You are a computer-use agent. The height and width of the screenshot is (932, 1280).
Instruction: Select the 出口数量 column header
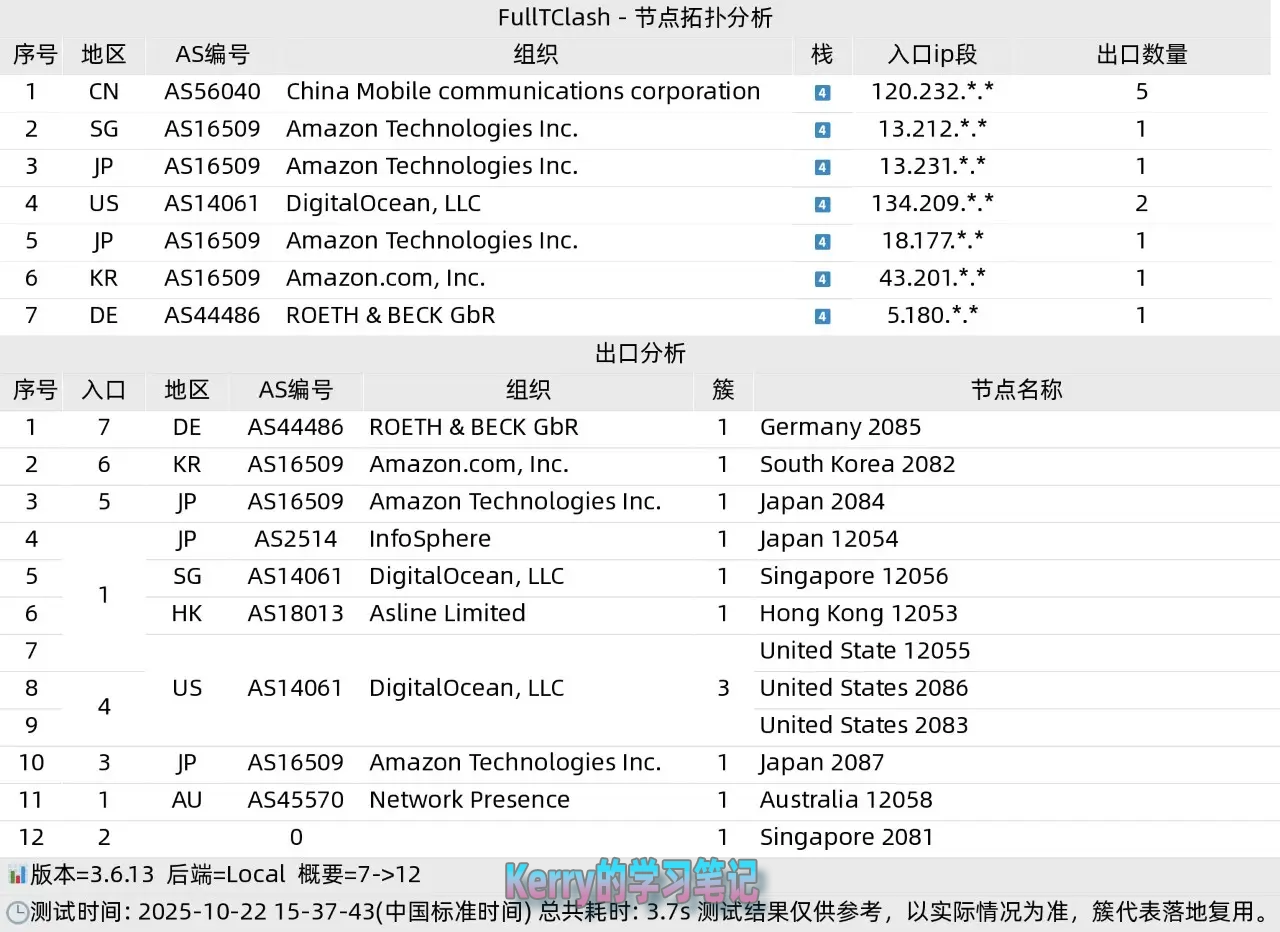tap(1141, 55)
